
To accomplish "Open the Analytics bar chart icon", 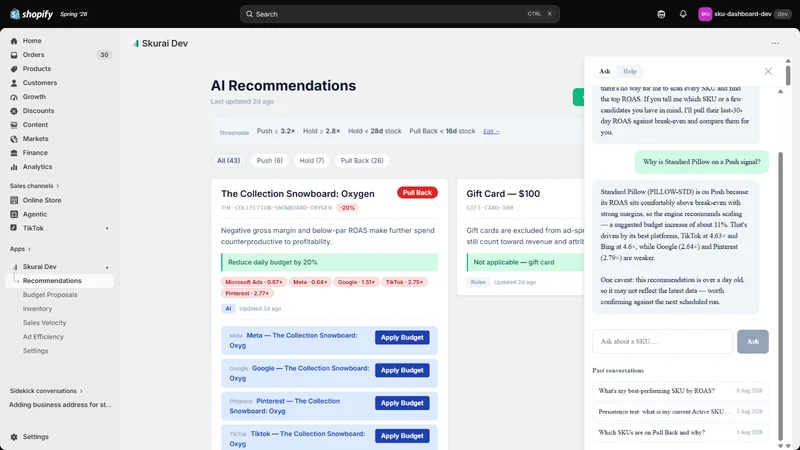I will (x=14, y=167).
